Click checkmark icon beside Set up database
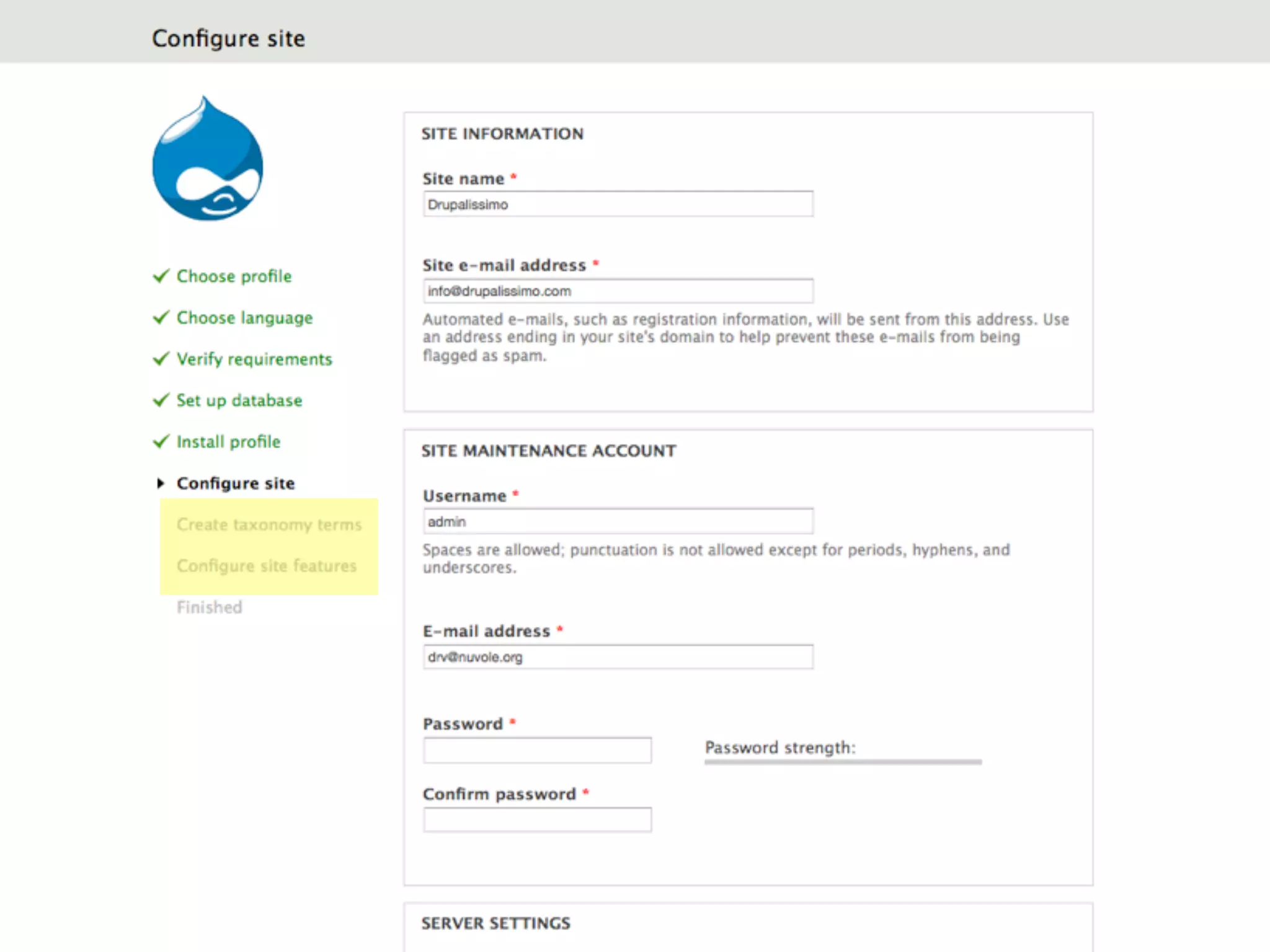This screenshot has height=952, width=1270. pos(161,400)
